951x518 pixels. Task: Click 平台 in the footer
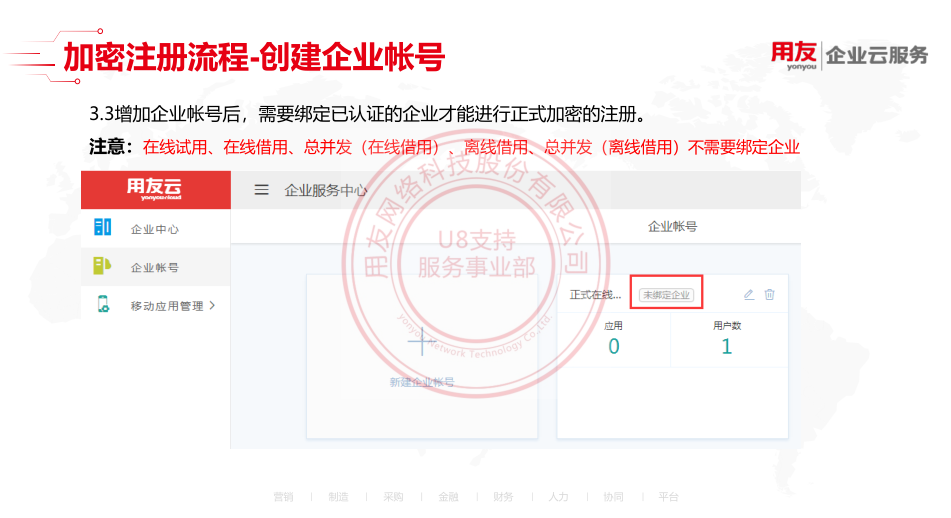coord(668,497)
